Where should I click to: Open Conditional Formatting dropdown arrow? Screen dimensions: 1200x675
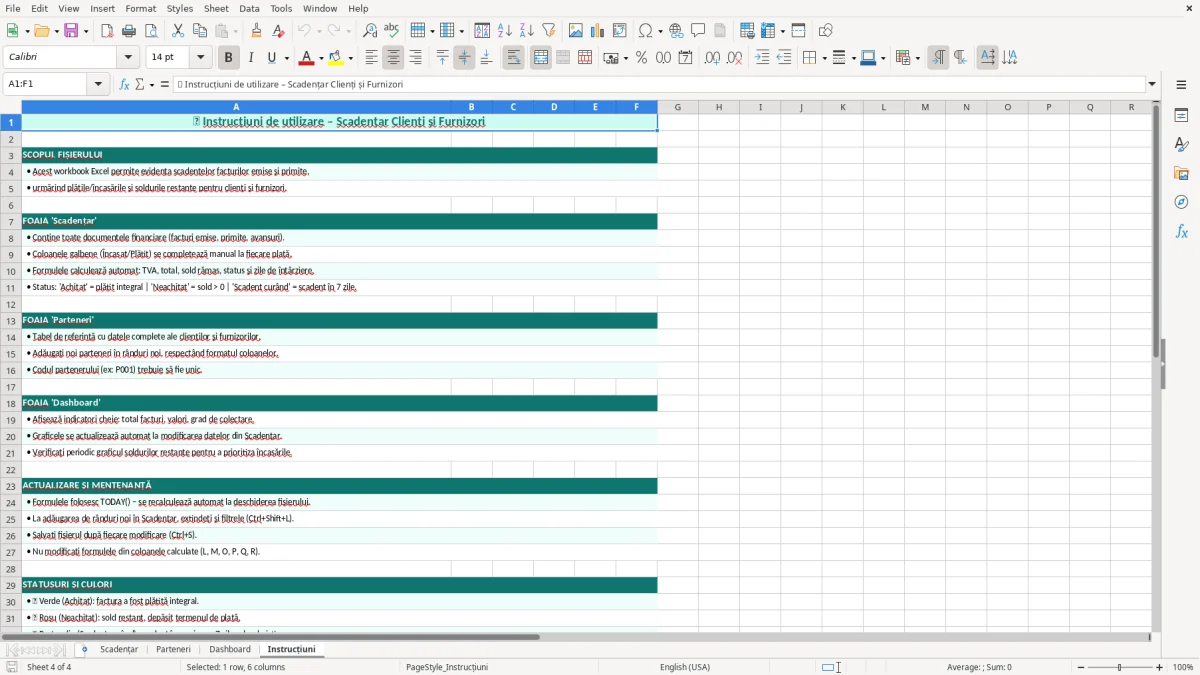pos(917,58)
